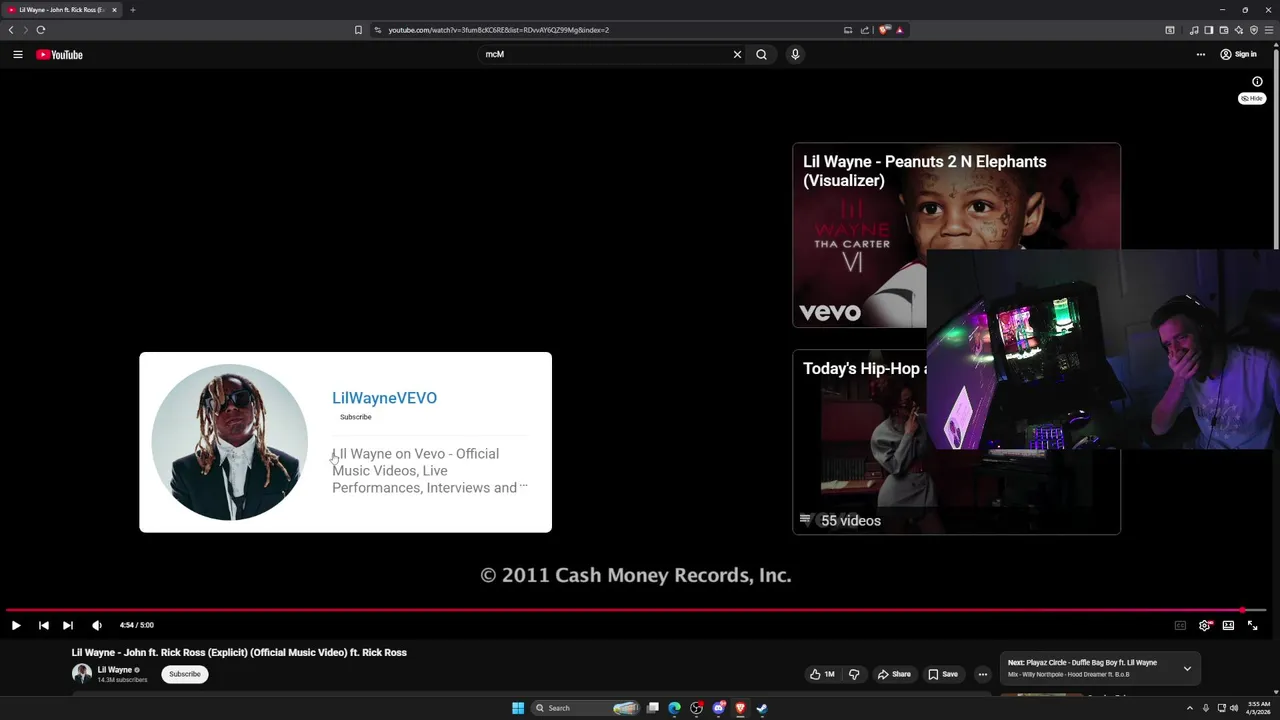This screenshot has width=1280, height=720.
Task: Open Lil Wayne channel avatar below video
Action: 82,673
